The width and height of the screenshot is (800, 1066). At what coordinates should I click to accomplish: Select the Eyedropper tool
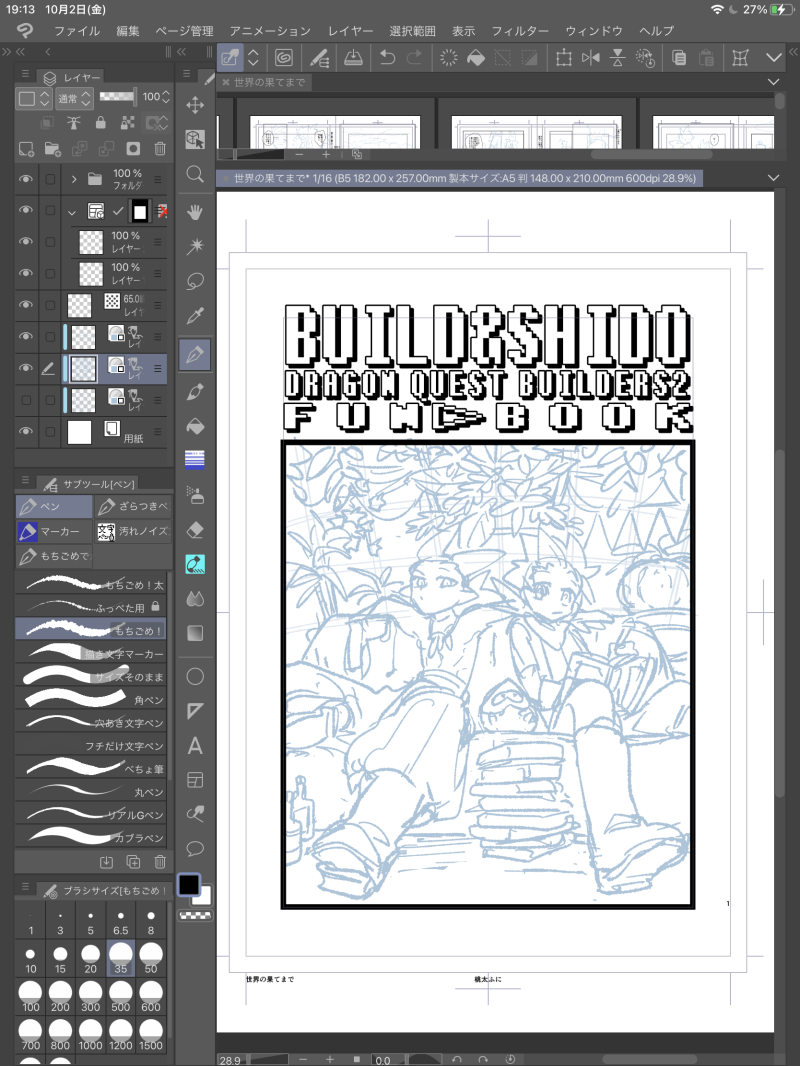click(195, 315)
